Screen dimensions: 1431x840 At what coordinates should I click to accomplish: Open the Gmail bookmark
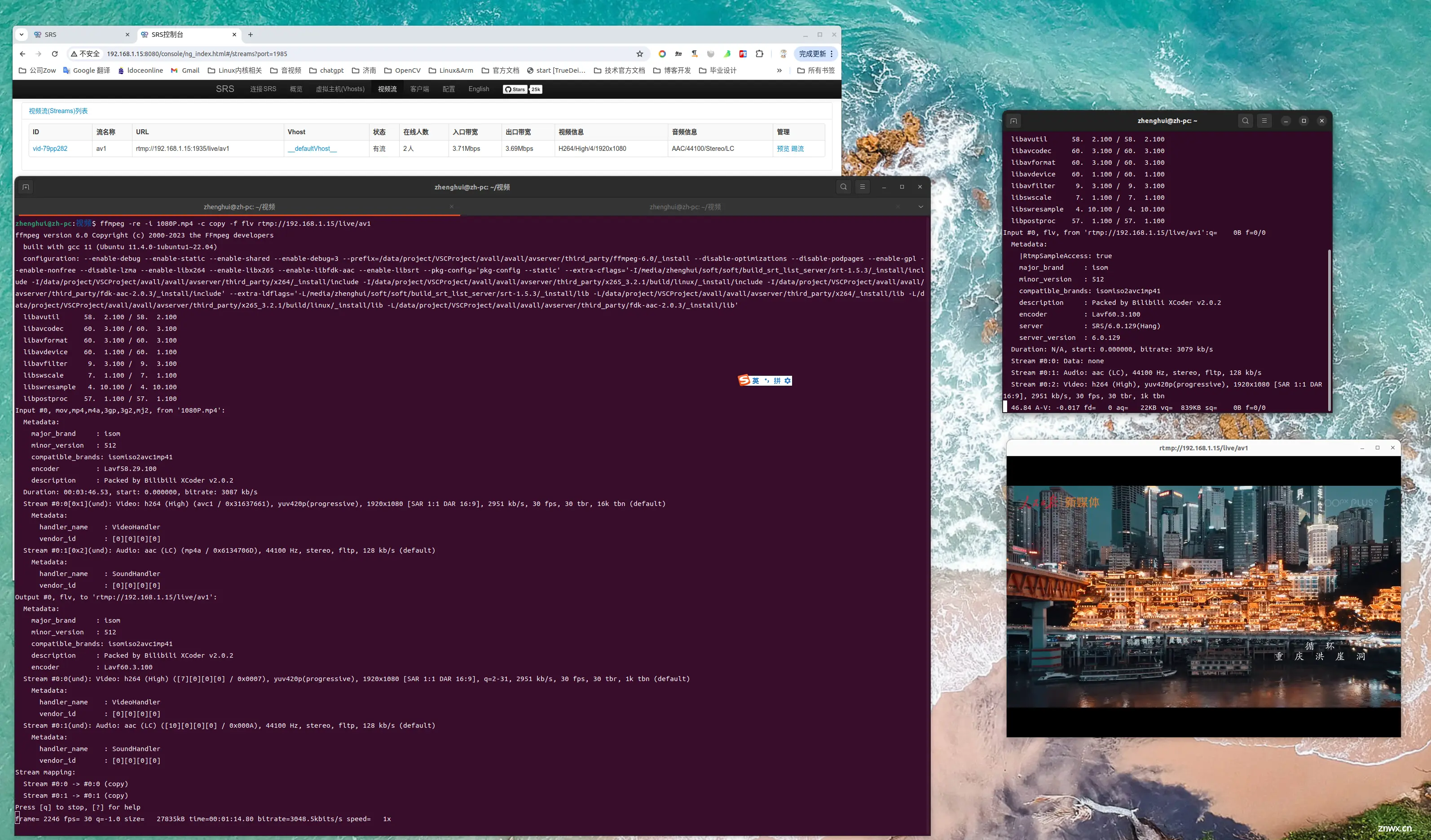tap(185, 70)
